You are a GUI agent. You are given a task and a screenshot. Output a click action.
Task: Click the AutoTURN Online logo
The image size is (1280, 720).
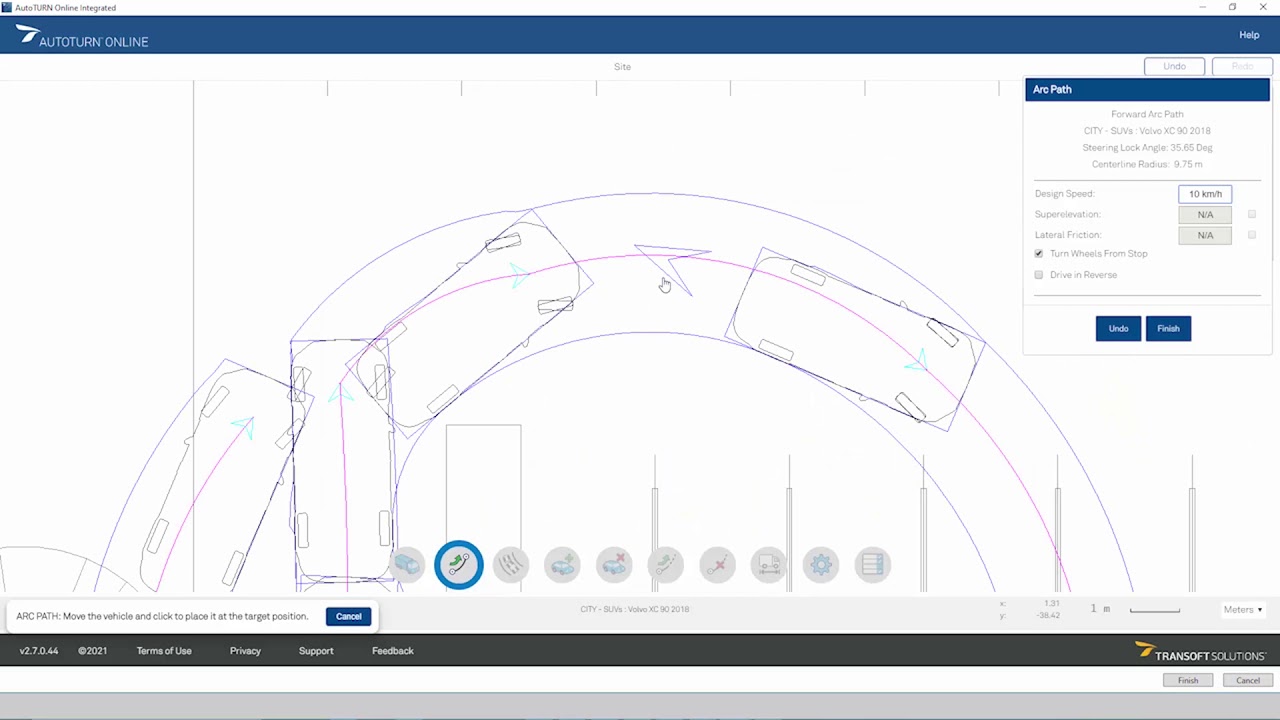82,37
